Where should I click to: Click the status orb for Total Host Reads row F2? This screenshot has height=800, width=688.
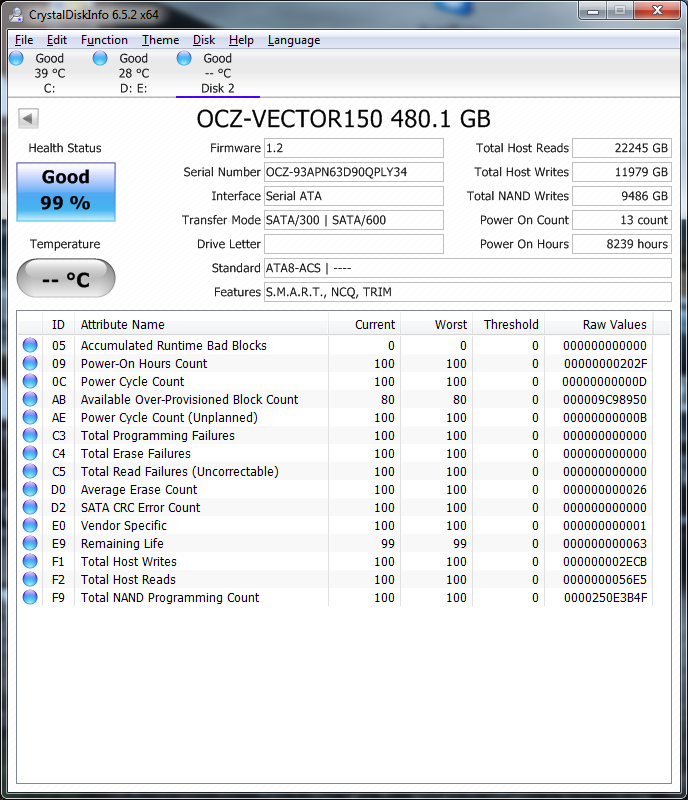click(30, 579)
